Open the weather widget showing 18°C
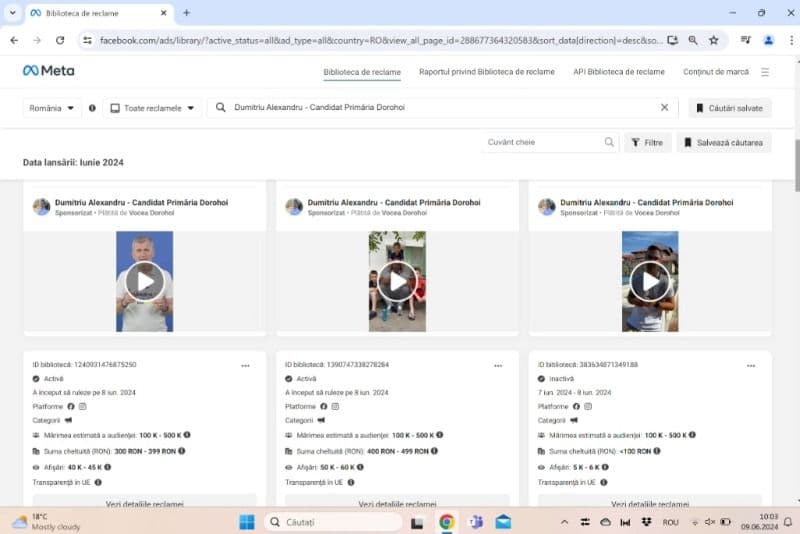The image size is (800, 534). (x=46, y=522)
